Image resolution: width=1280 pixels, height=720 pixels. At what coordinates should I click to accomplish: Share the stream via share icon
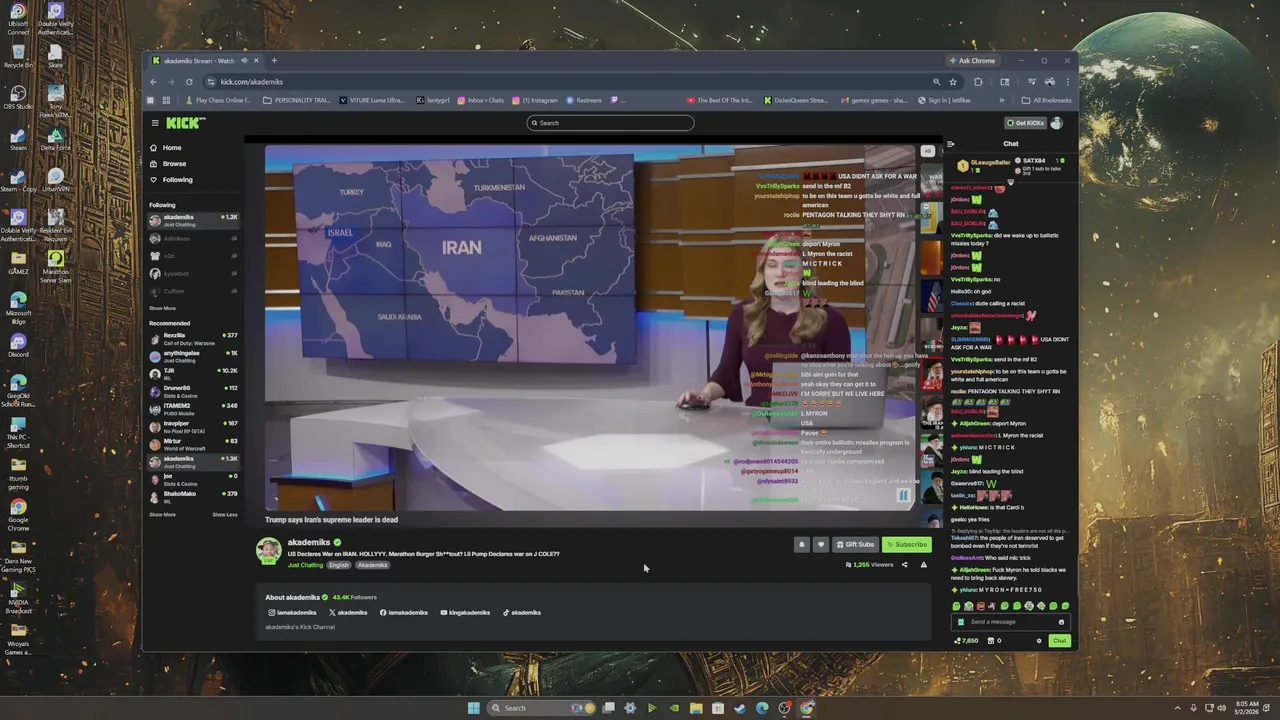pos(904,565)
